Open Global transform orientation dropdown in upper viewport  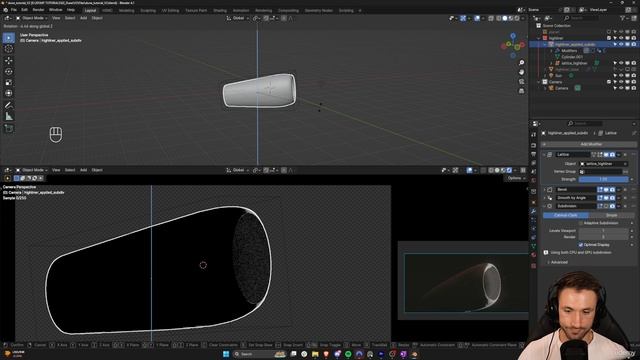(x=238, y=18)
